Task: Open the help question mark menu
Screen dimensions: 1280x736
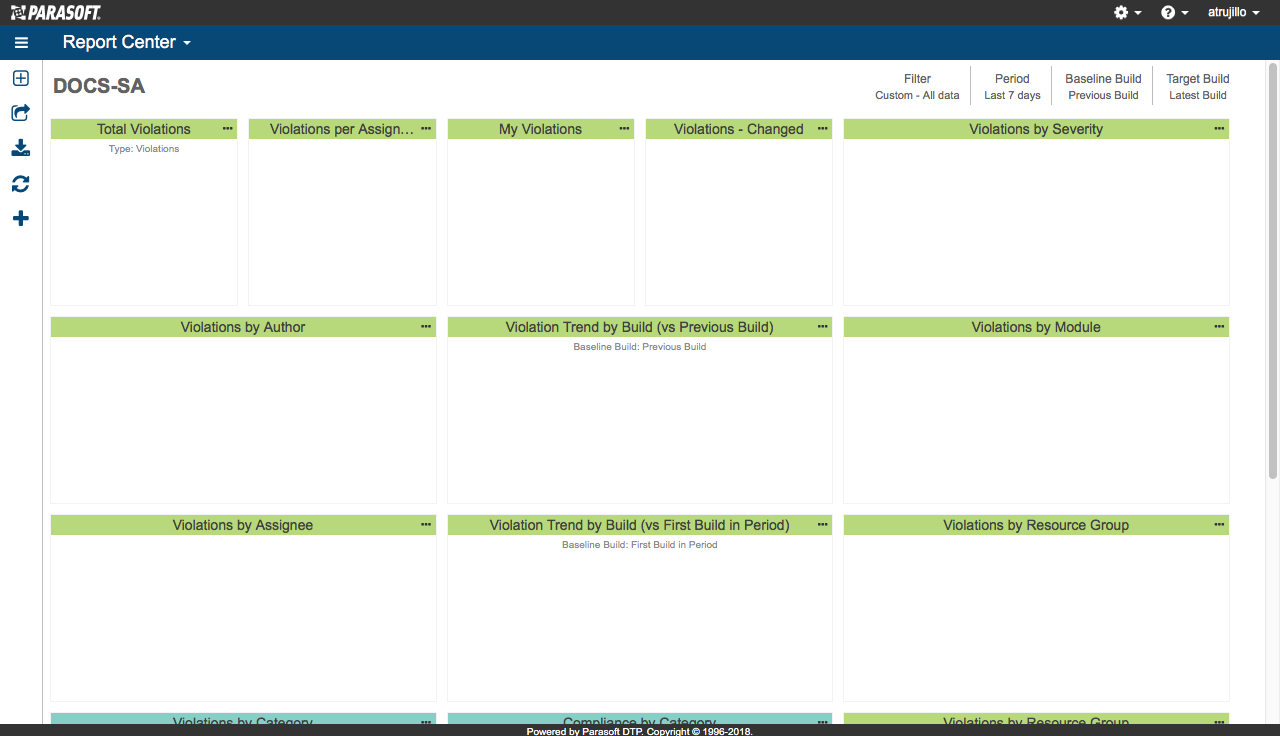Action: pos(1174,12)
